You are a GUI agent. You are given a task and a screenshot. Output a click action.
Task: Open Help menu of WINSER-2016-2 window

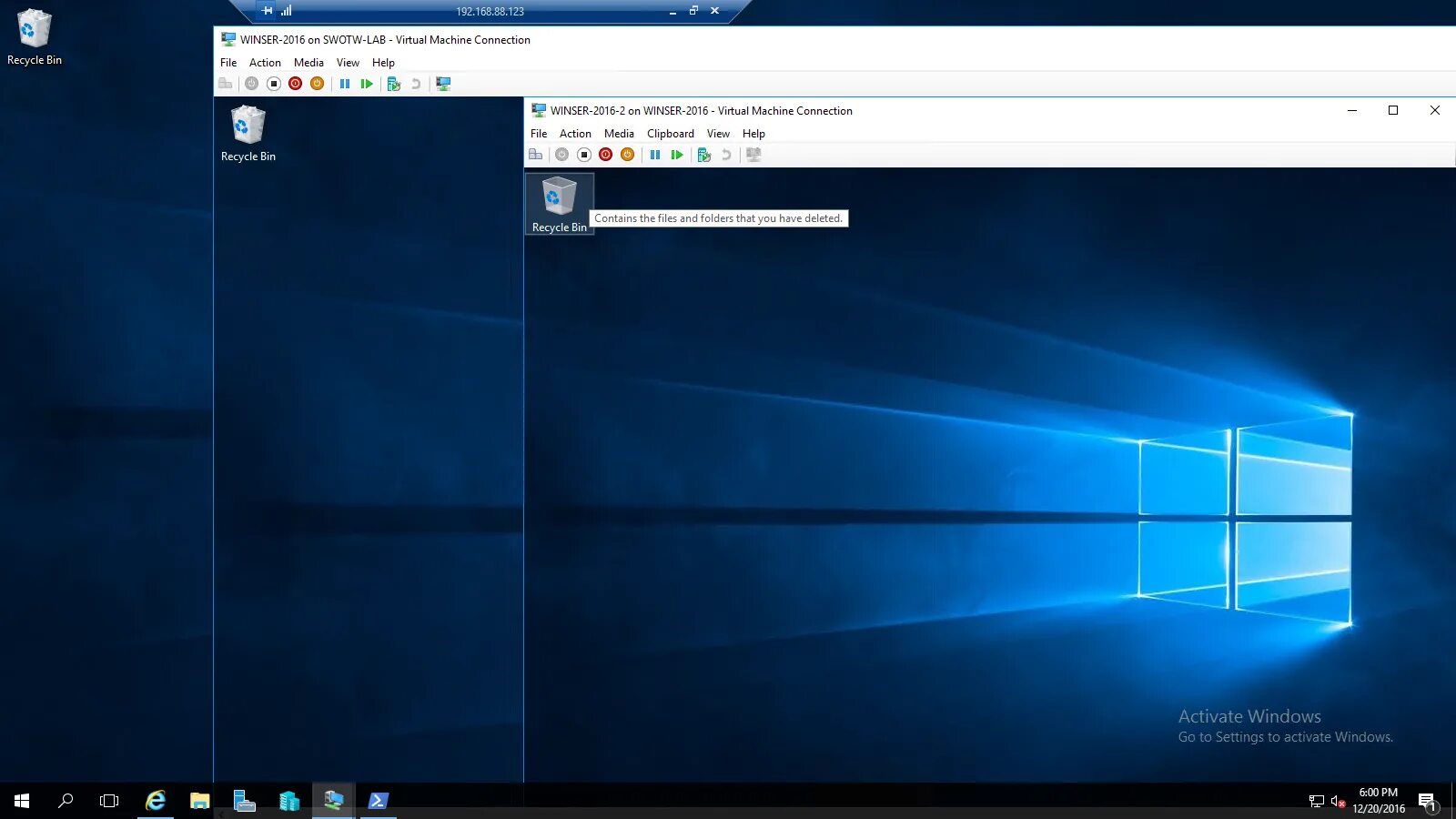[753, 134]
